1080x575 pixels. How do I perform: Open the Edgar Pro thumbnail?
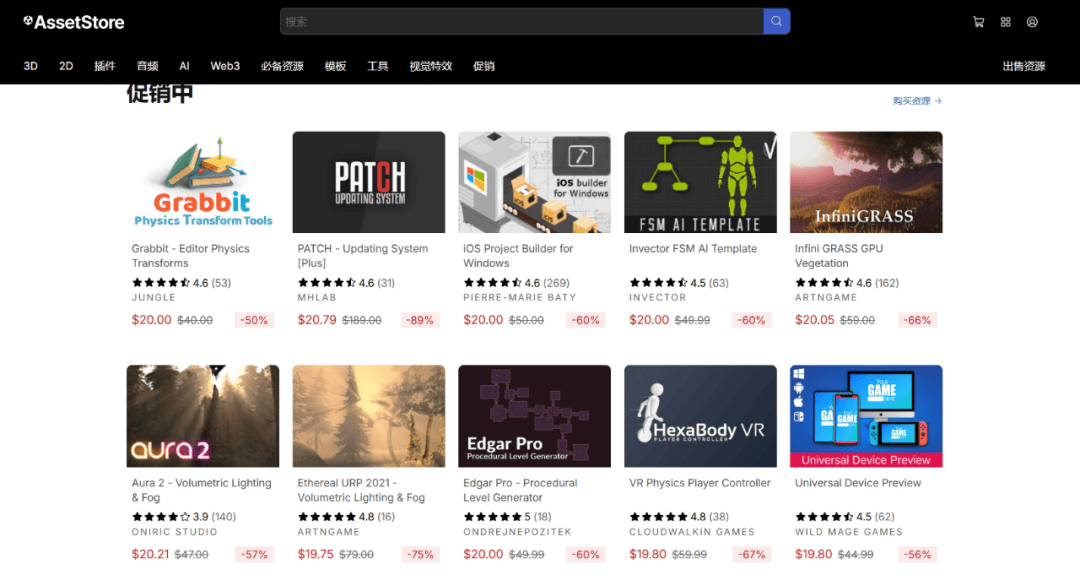(534, 416)
